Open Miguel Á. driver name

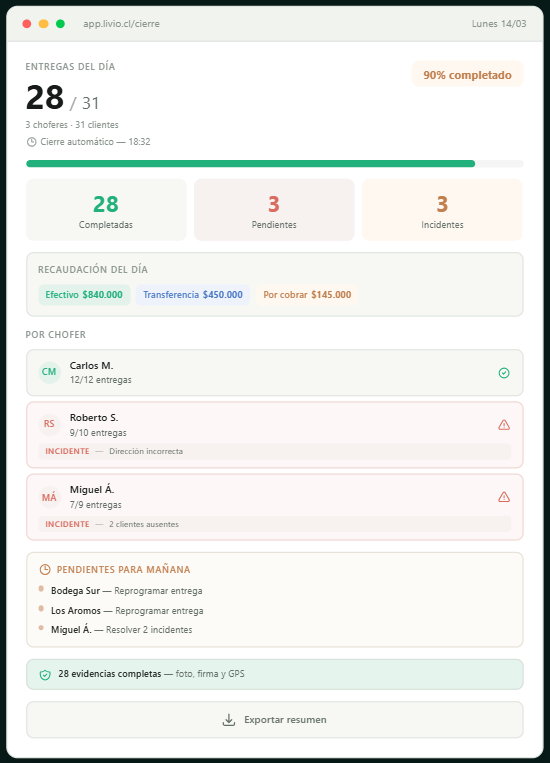coord(92,490)
